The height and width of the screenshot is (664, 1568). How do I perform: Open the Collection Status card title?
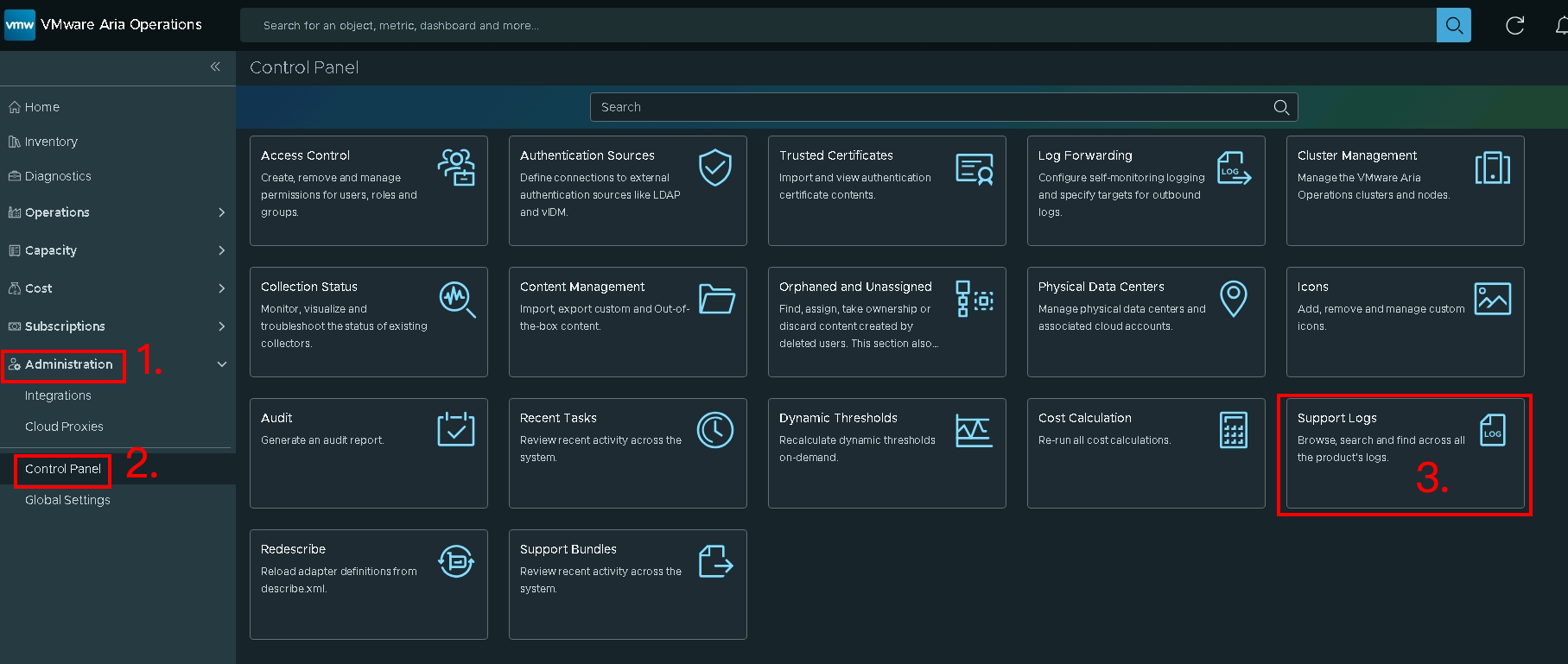(309, 287)
